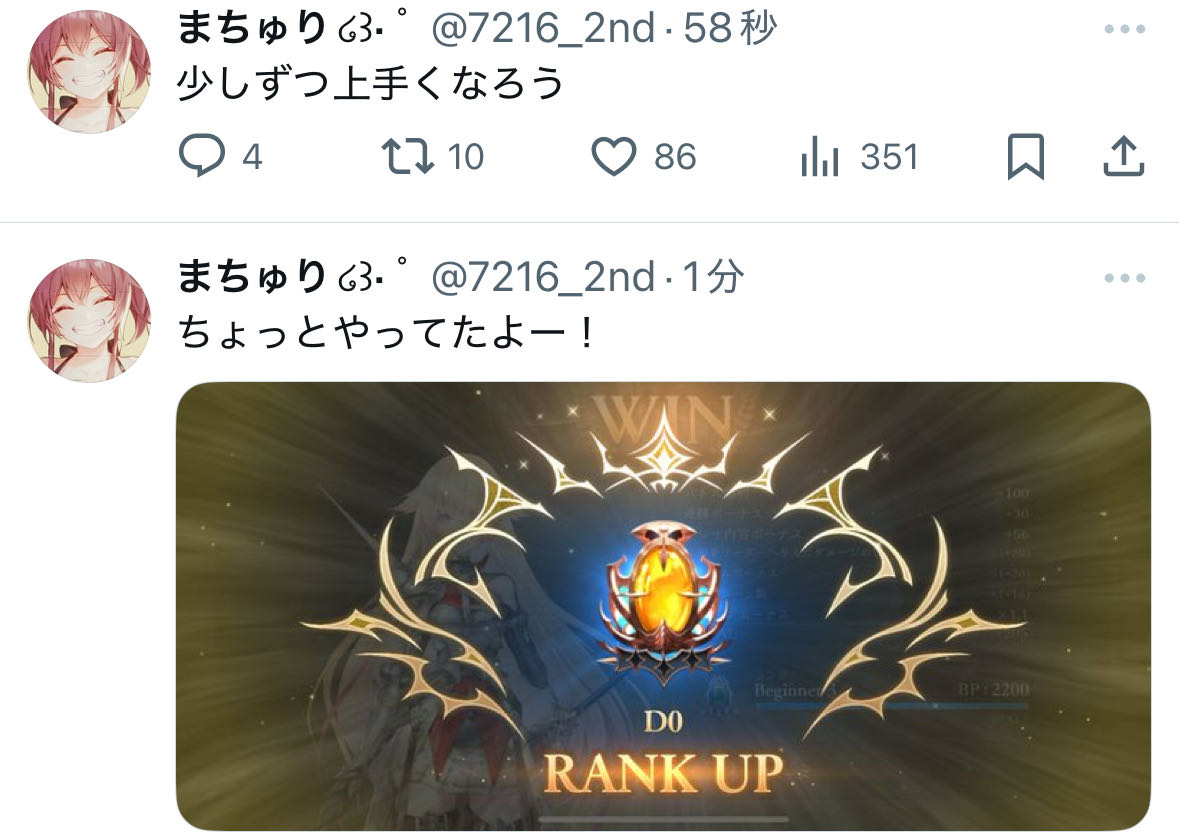Bookmark the first tweet

(1026, 156)
